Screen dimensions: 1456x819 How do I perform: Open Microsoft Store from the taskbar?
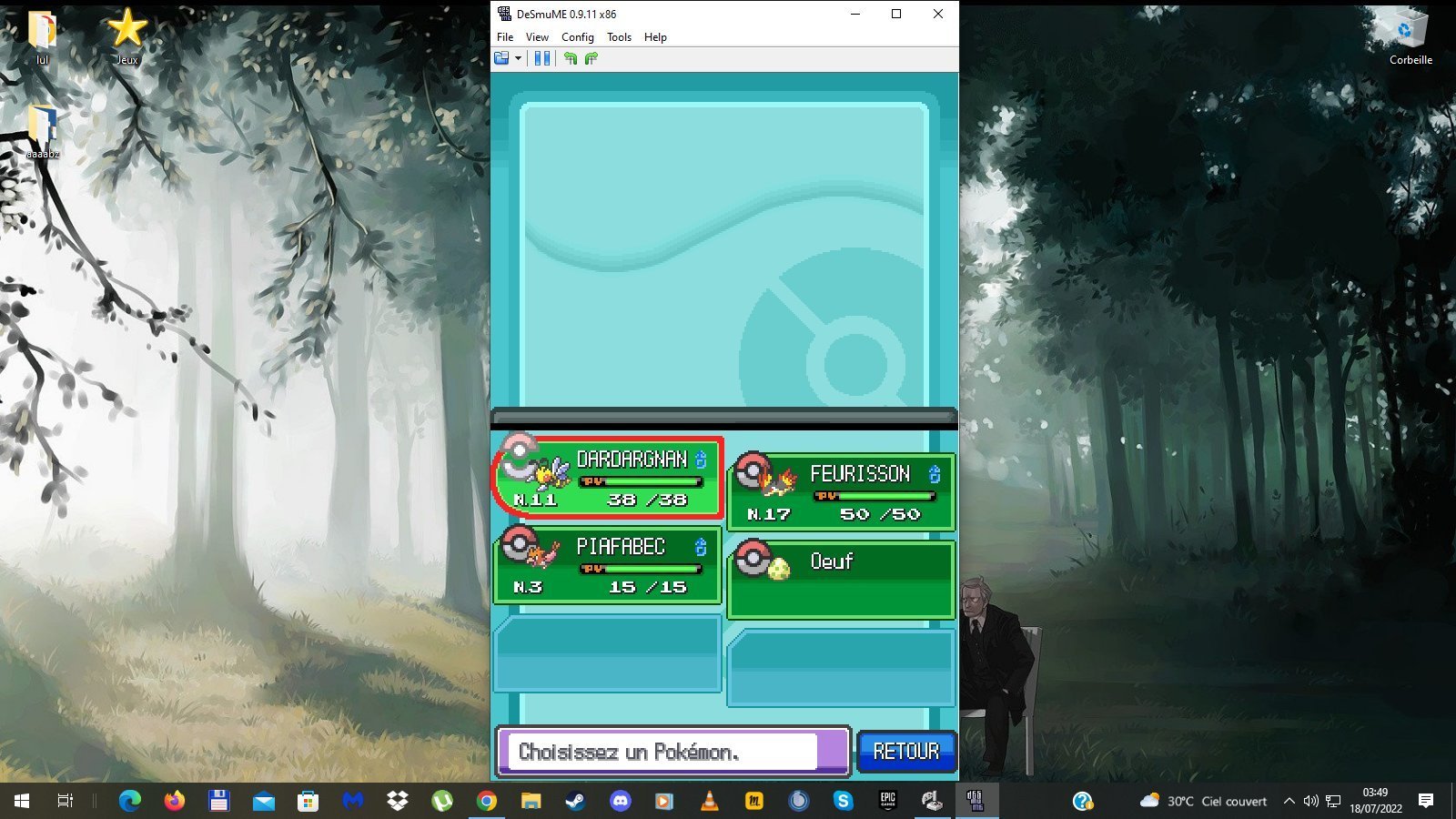coord(308,801)
